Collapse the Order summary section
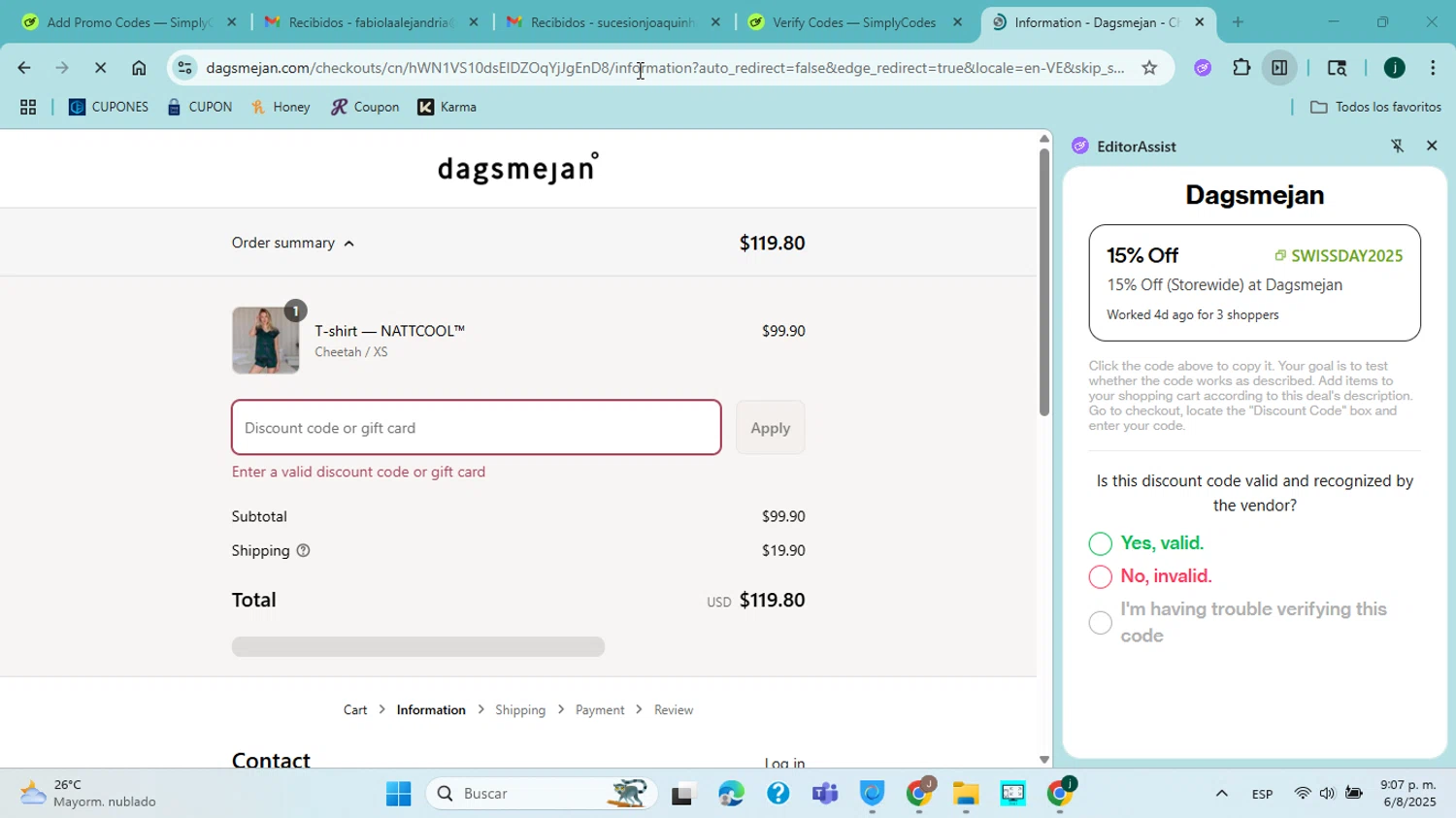Viewport: 1456px width, 818px height. [x=293, y=243]
